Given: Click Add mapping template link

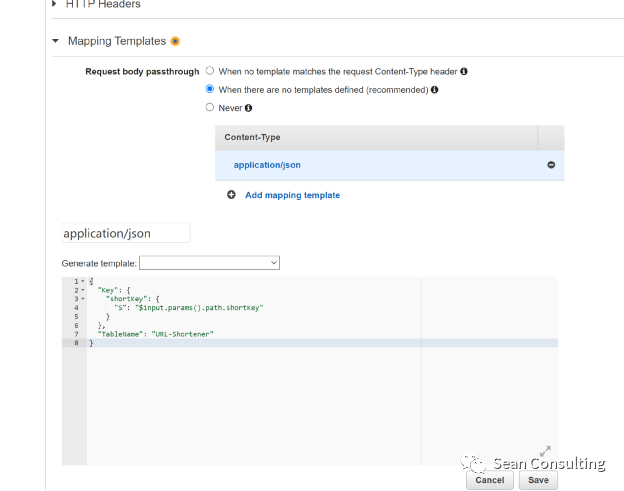Looking at the screenshot, I should tap(292, 195).
